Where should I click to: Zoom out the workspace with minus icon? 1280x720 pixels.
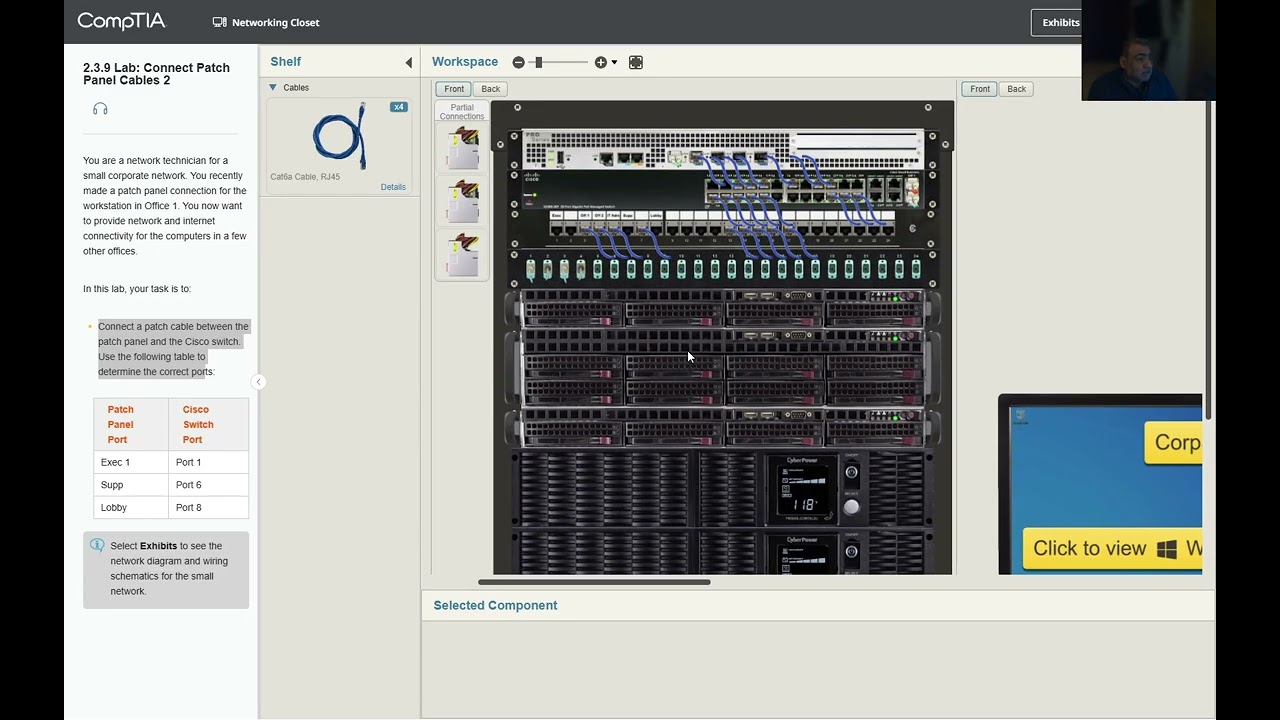tap(518, 62)
